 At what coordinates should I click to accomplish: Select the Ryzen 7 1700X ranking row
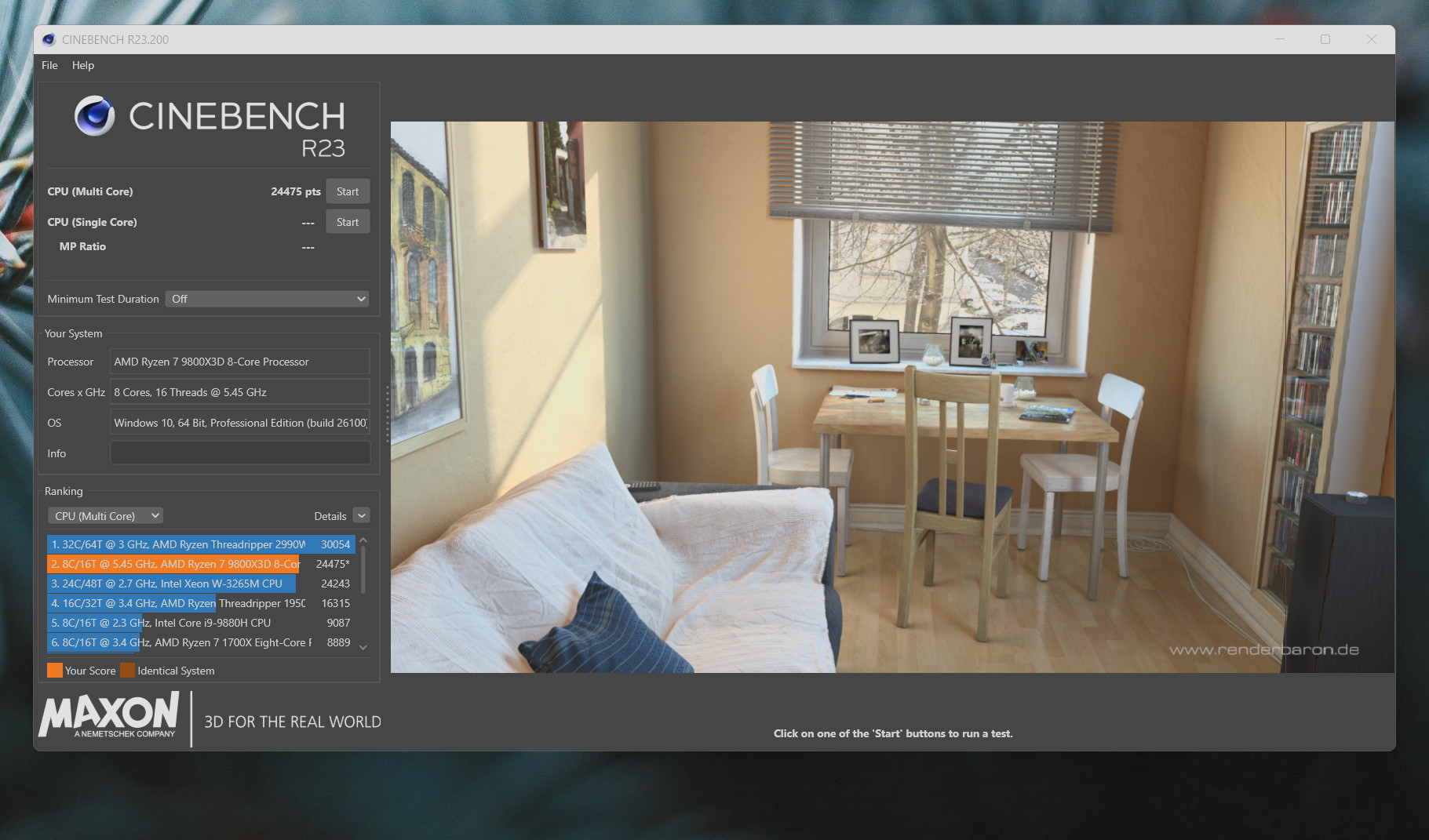click(201, 642)
